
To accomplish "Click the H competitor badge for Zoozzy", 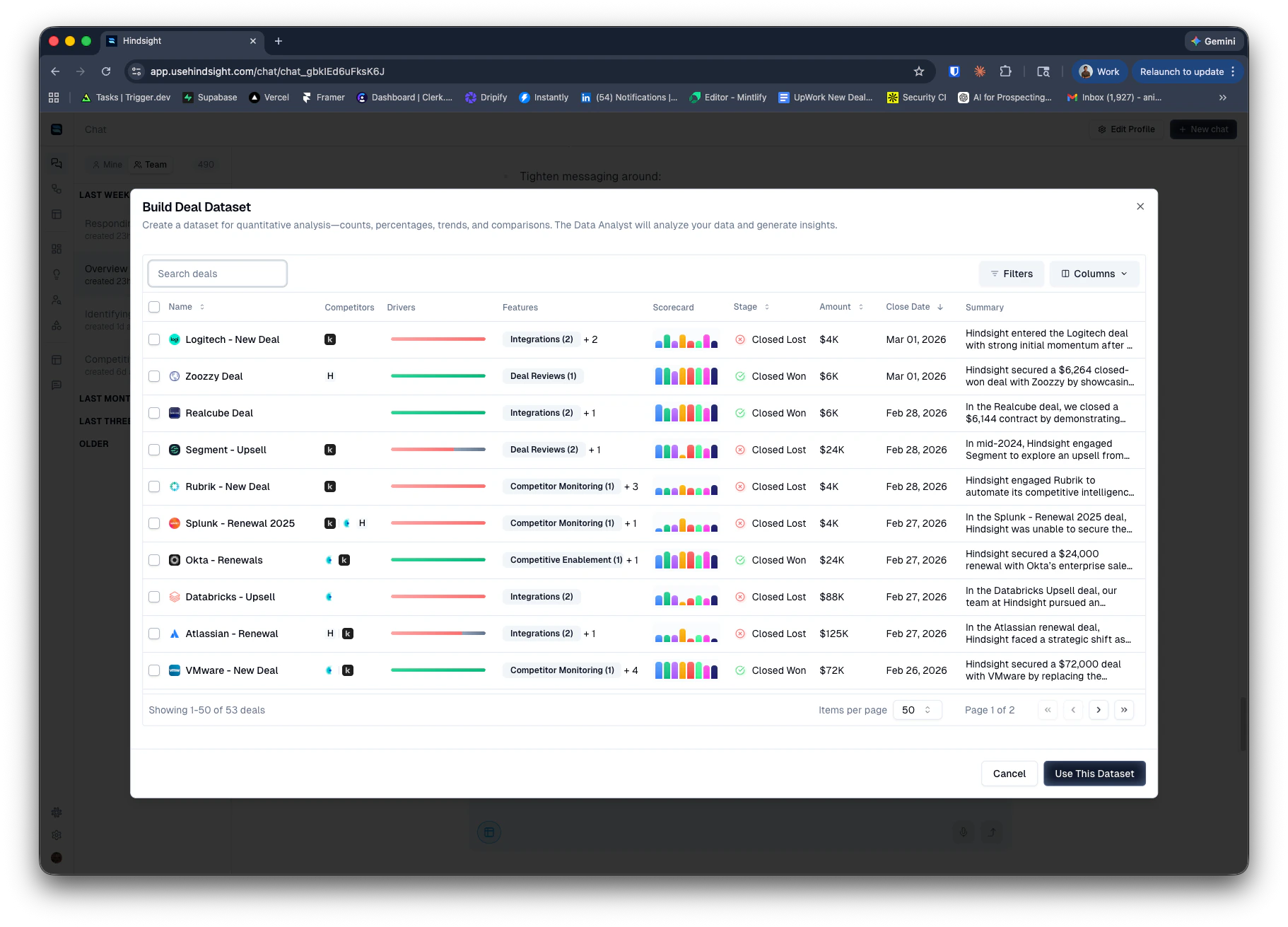I will point(330,376).
